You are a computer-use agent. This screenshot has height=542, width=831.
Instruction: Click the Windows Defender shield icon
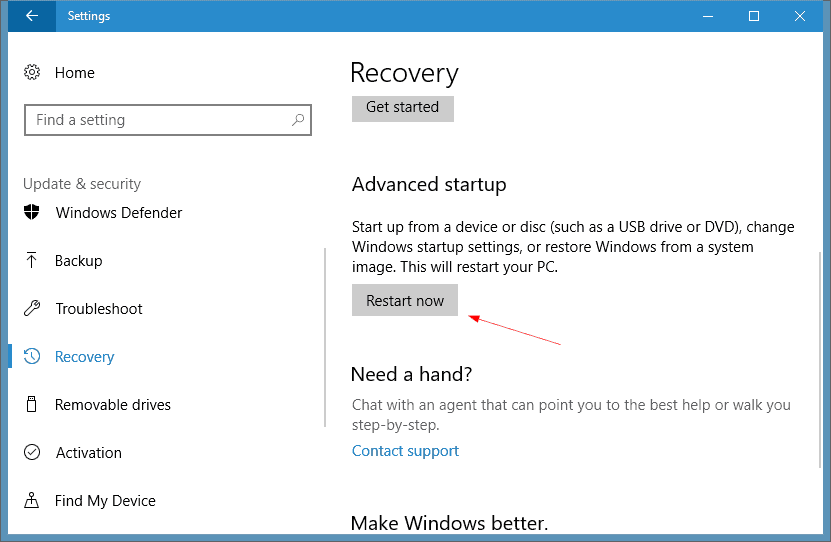(x=32, y=213)
